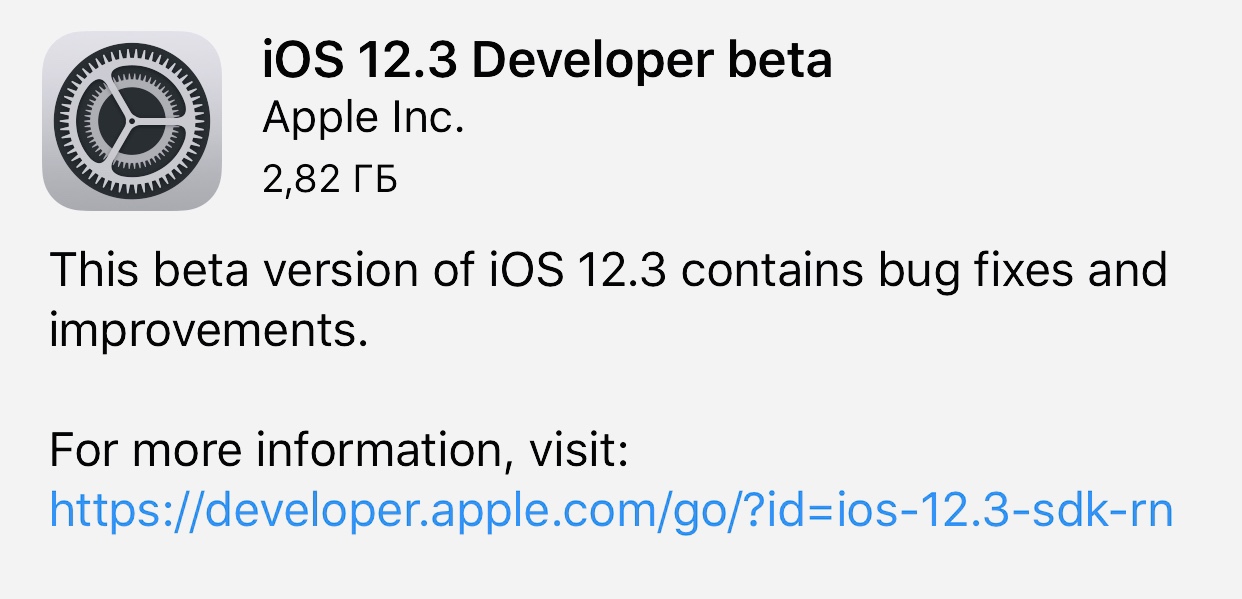Open the developer.apple.com release notes link
Image resolution: width=1242 pixels, height=599 pixels.
(x=610, y=512)
